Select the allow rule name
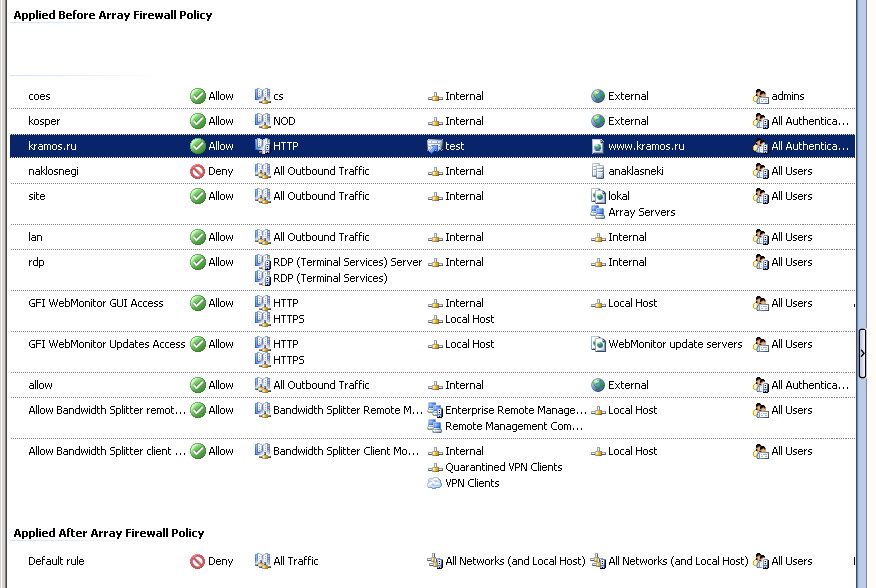Image resolution: width=876 pixels, height=588 pixels. [40, 385]
